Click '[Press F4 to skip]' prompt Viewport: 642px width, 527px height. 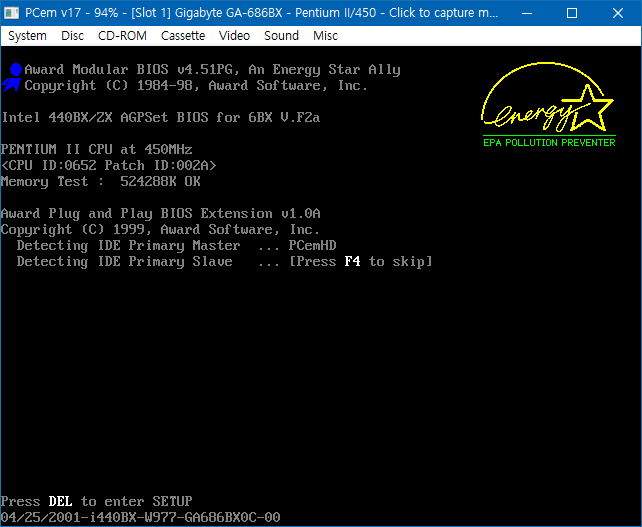[x=361, y=261]
